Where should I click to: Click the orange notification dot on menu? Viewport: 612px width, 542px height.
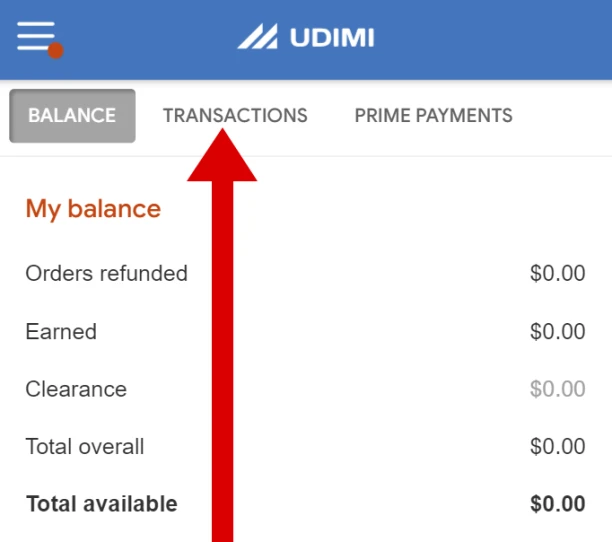click(x=56, y=50)
